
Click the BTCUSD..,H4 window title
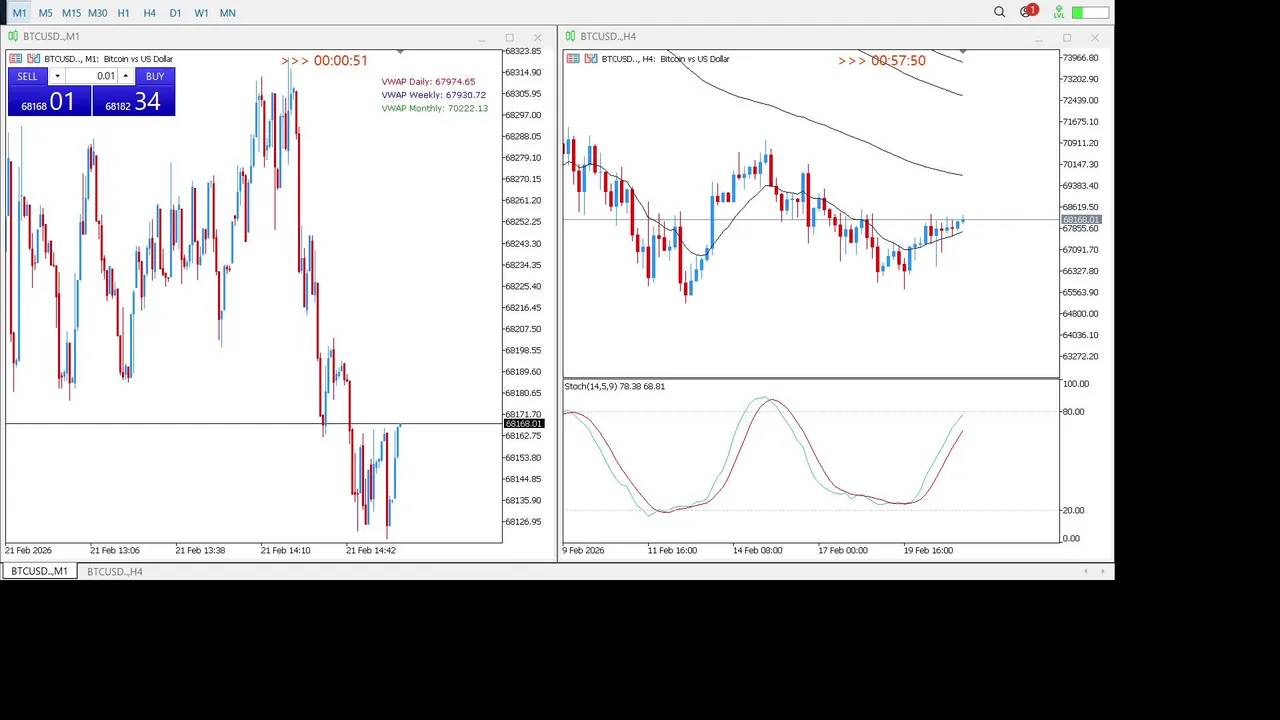(608, 36)
